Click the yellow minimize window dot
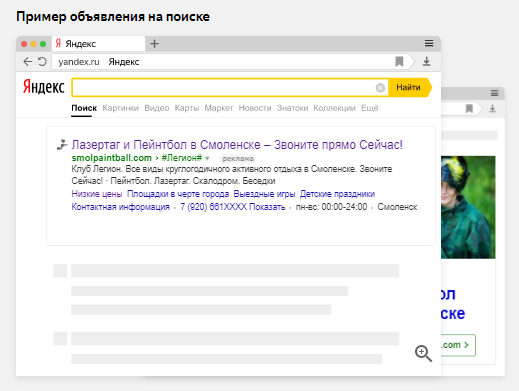Screen dimensions: 519x391 pos(33,44)
